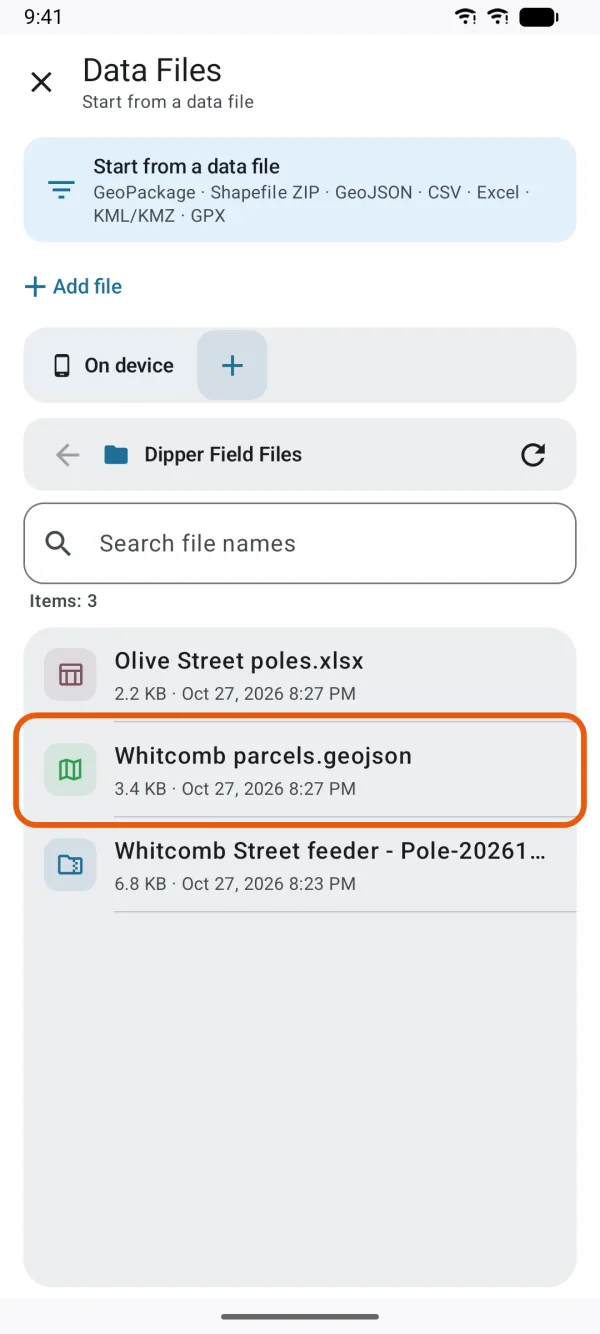Tap the blue Dipper Field Files folder icon
Viewport: 600px width, 1334px height.
point(117,455)
